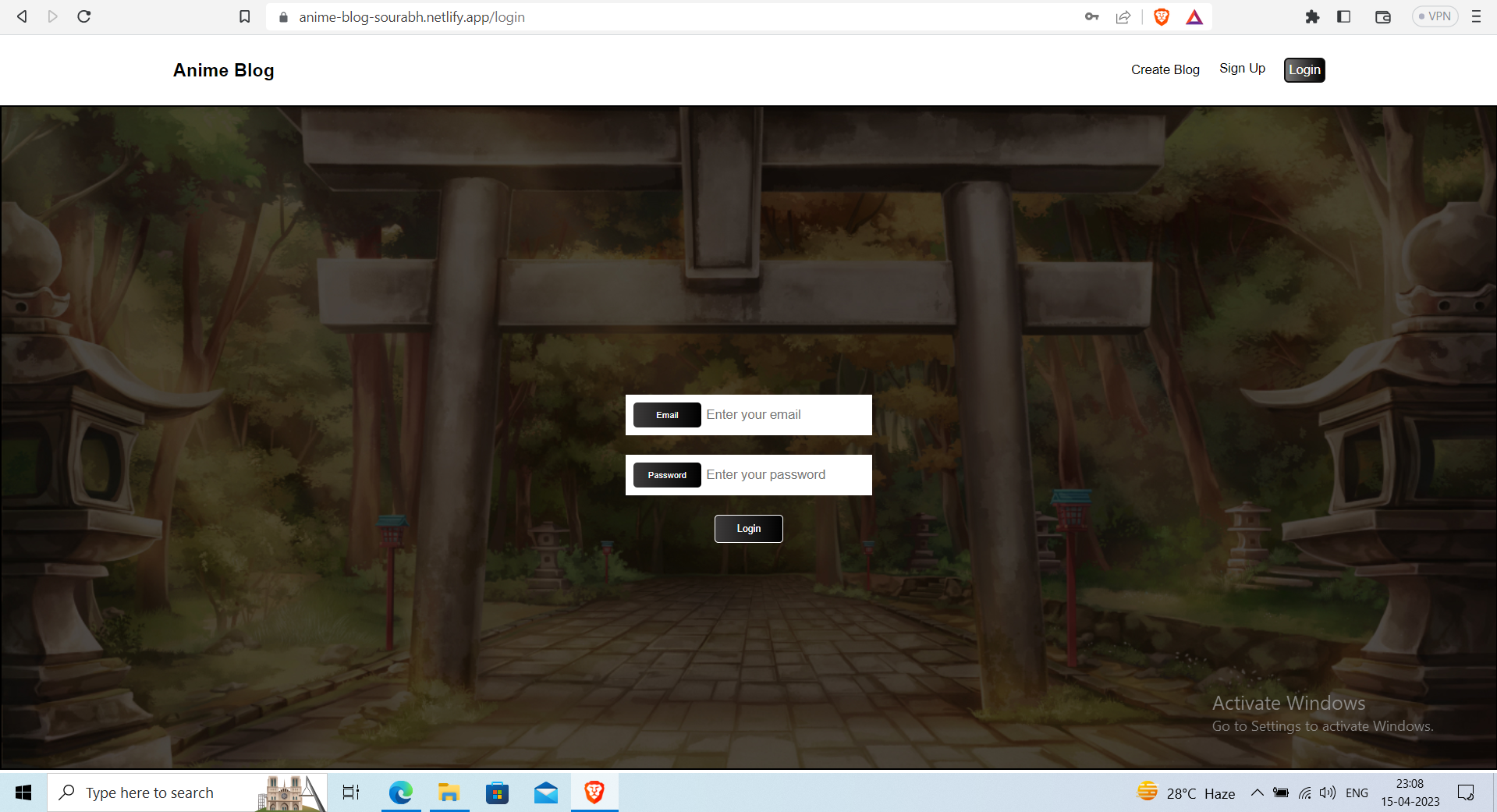Open the Mail app from taskbar
1497x812 pixels.
click(x=546, y=792)
